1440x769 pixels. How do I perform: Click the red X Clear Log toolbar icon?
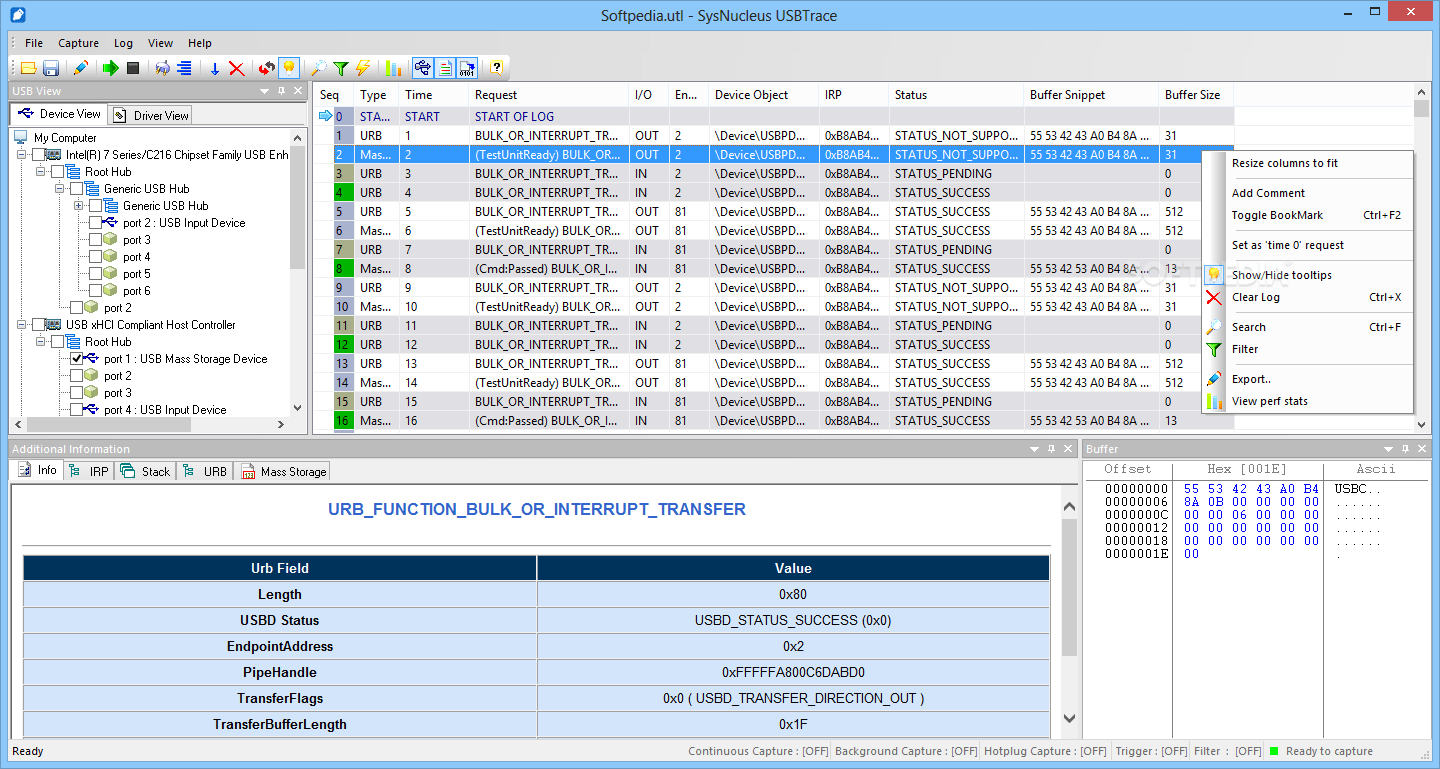(237, 68)
